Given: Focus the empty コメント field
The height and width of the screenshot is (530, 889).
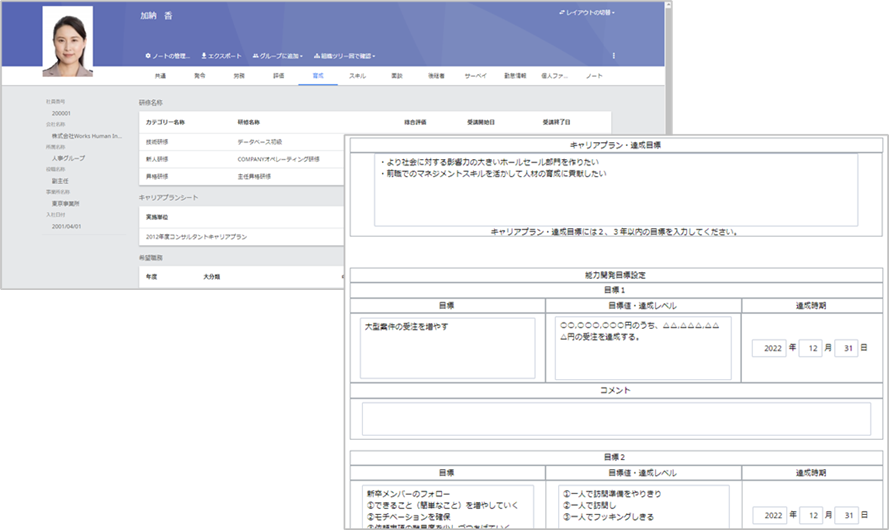Looking at the screenshot, I should coord(616,418).
